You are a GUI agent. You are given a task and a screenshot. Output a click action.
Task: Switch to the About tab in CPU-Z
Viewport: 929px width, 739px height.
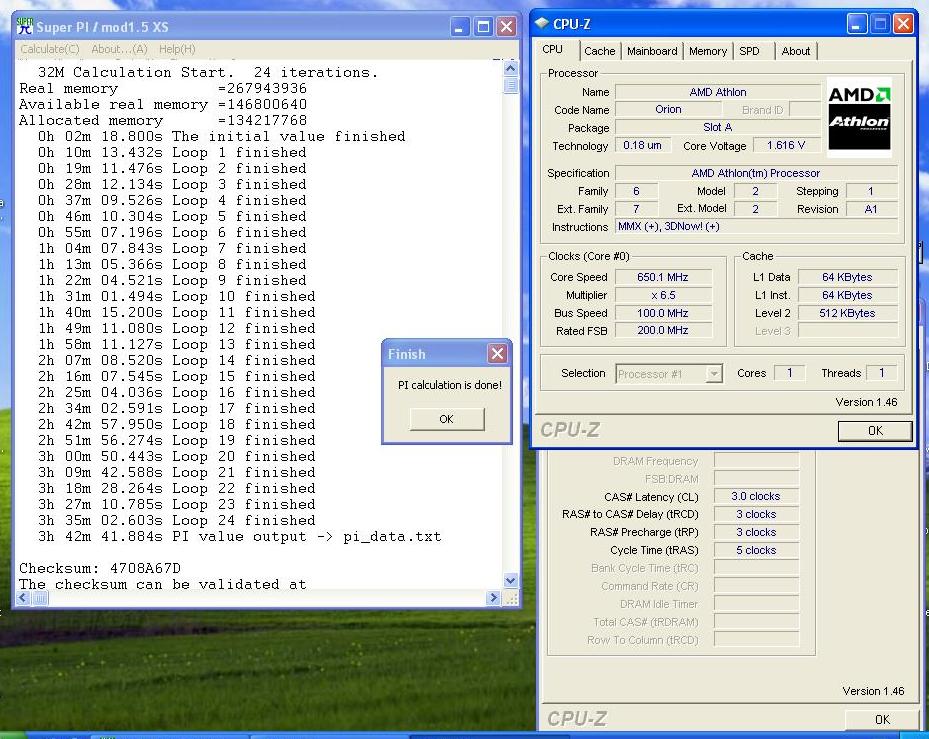coord(796,51)
